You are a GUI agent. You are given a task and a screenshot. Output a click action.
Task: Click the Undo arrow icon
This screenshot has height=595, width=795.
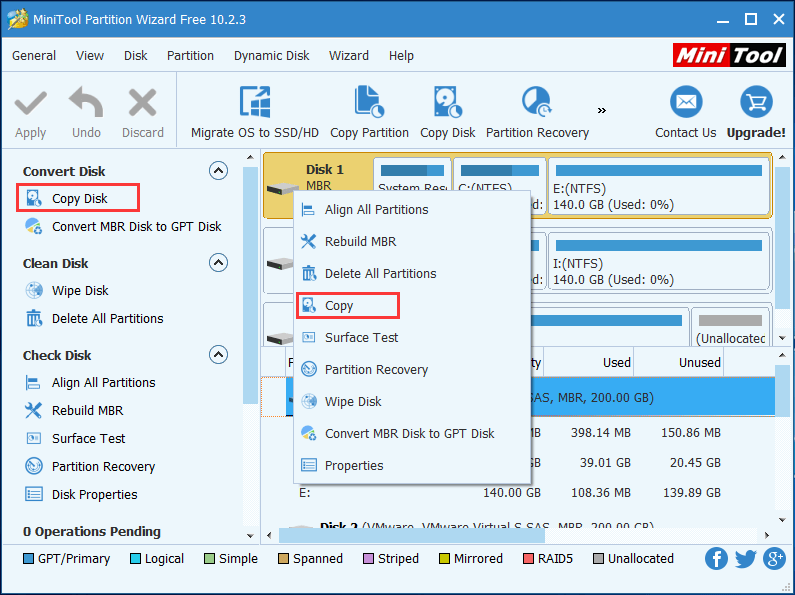(x=86, y=102)
